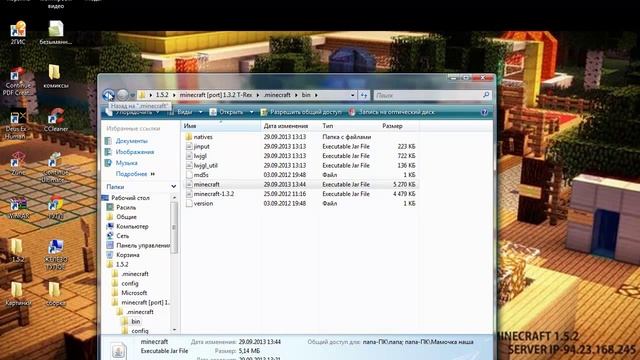640x360 pixels.
Task: Click the Открыть toolbar button
Action: pos(227,112)
